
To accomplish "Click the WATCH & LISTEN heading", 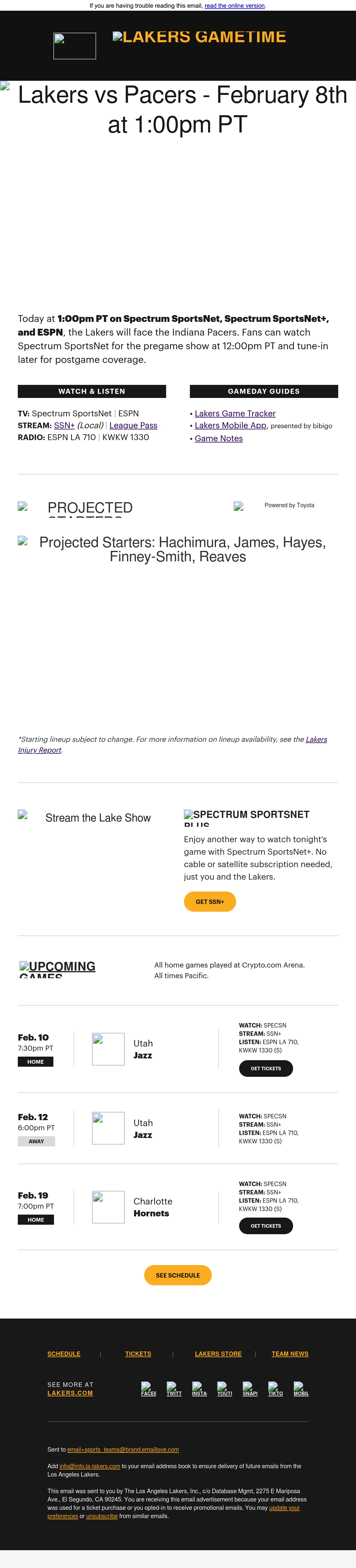I will [92, 391].
